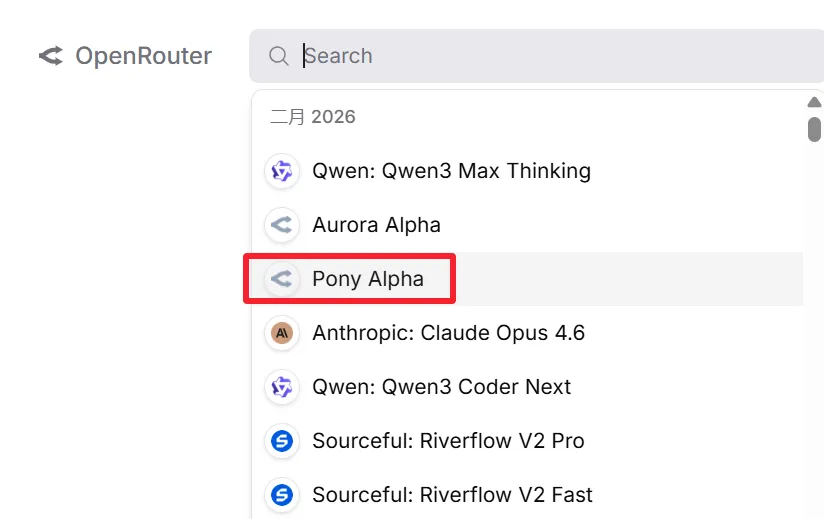Click the Riverflow V2 Pro icon
824x519 pixels.
[282, 441]
